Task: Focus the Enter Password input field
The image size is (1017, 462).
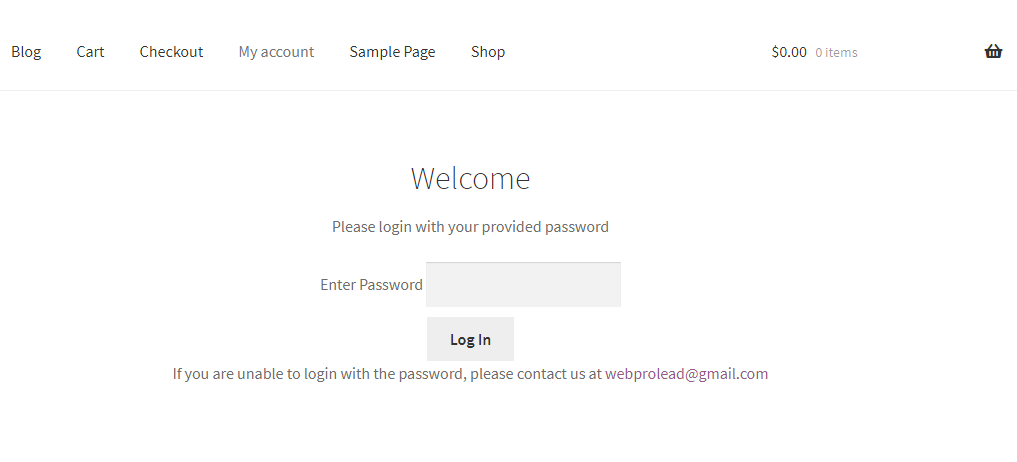Action: [523, 285]
